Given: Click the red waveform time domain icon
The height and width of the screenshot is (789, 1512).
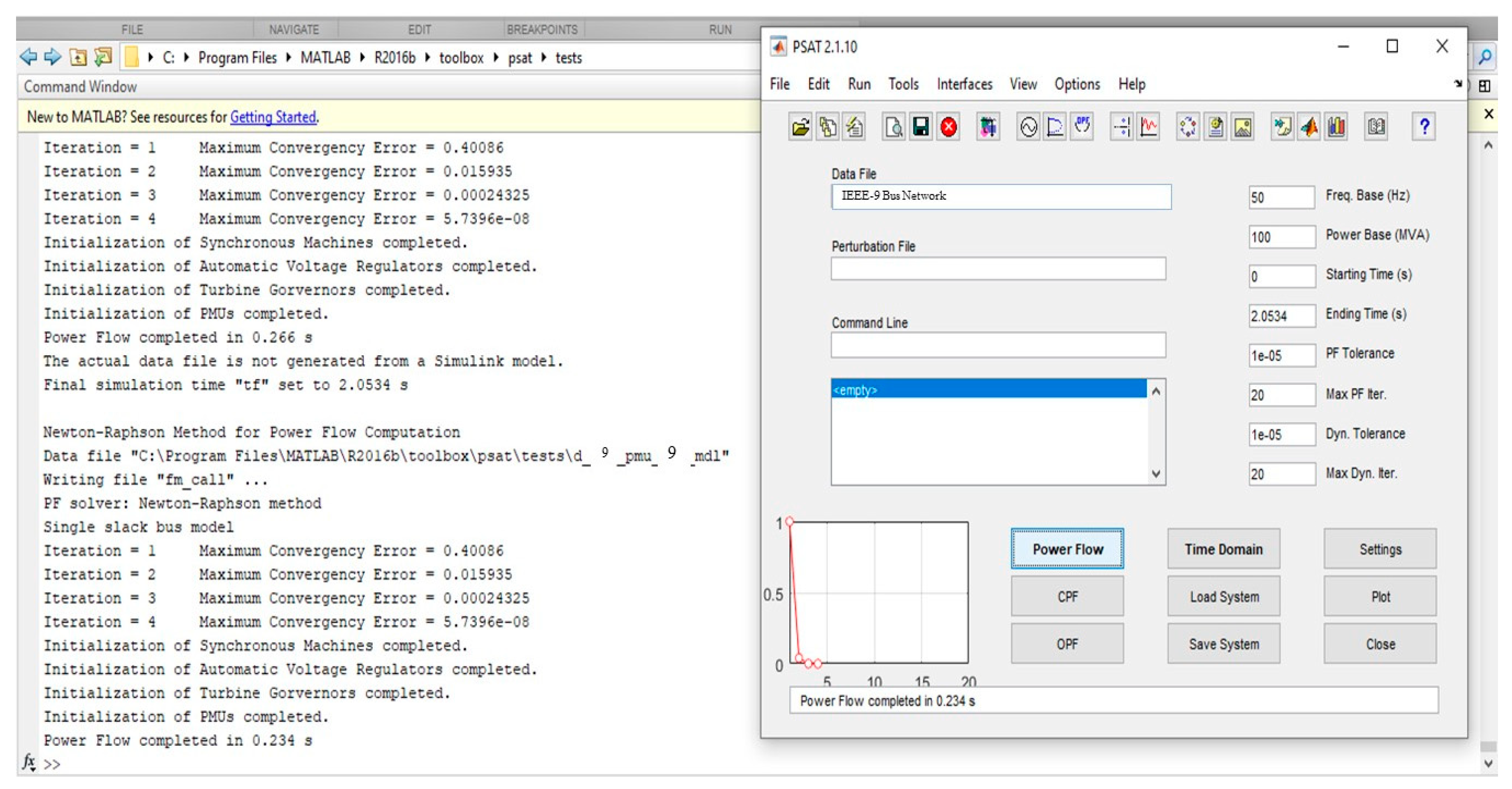Looking at the screenshot, I should (x=1149, y=127).
